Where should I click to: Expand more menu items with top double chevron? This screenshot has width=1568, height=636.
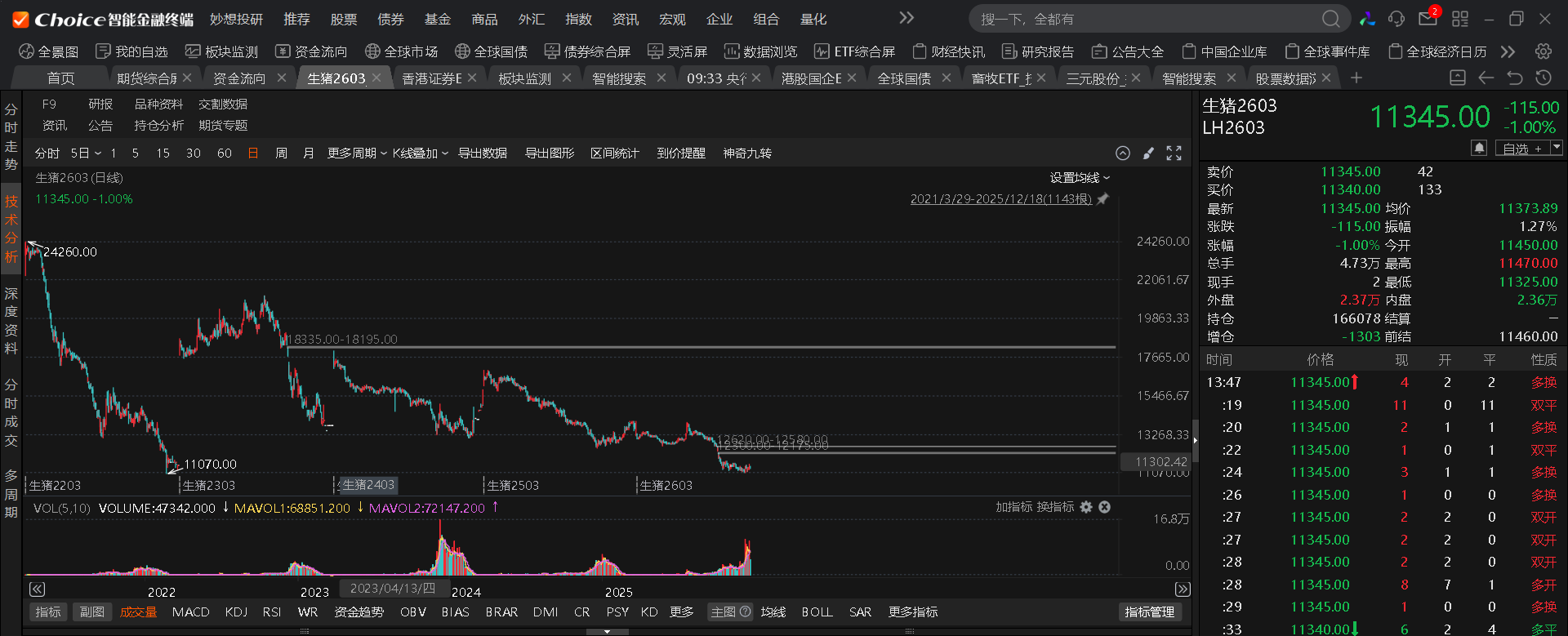pyautogui.click(x=906, y=19)
